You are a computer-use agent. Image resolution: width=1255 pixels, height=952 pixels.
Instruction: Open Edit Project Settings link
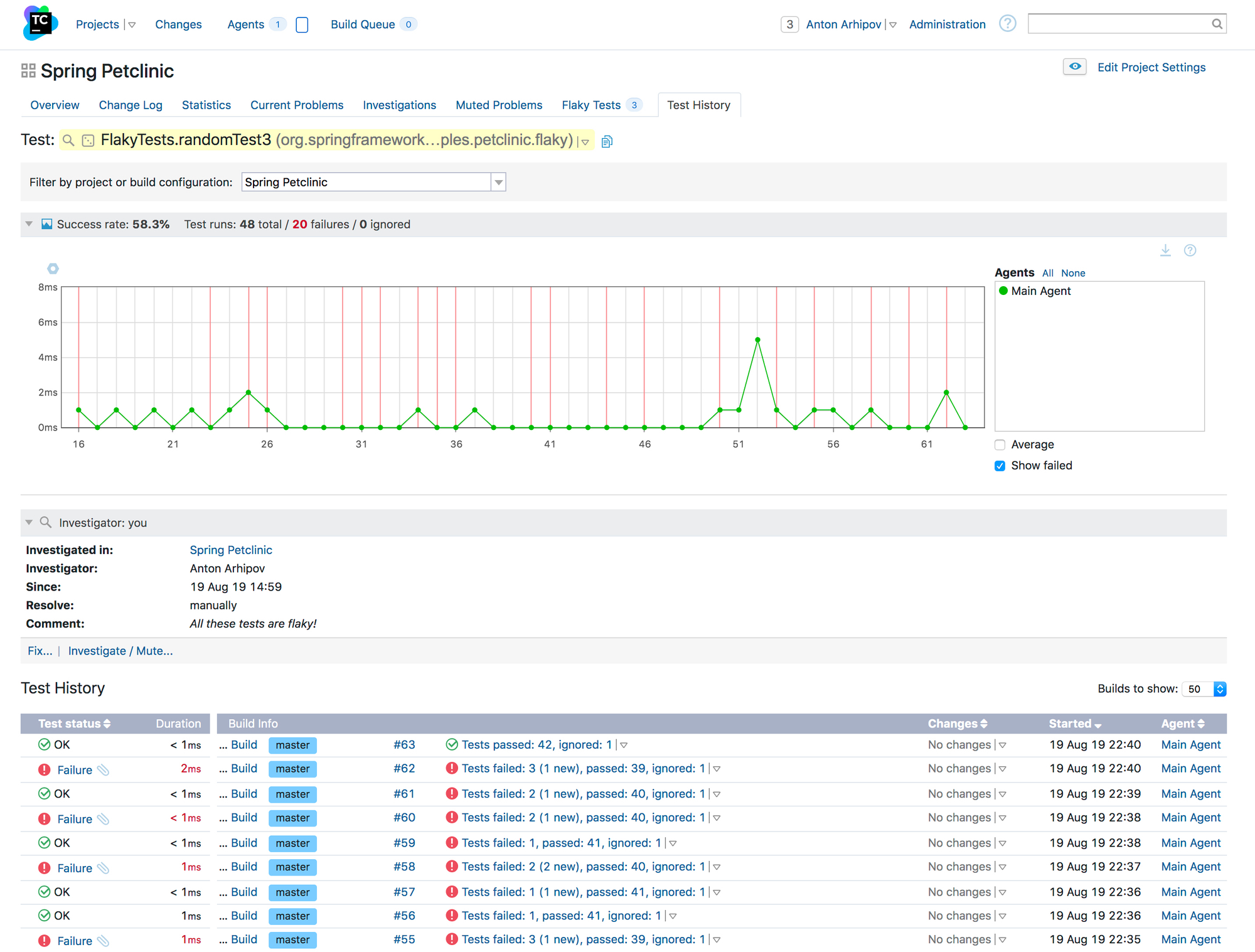[1151, 67]
